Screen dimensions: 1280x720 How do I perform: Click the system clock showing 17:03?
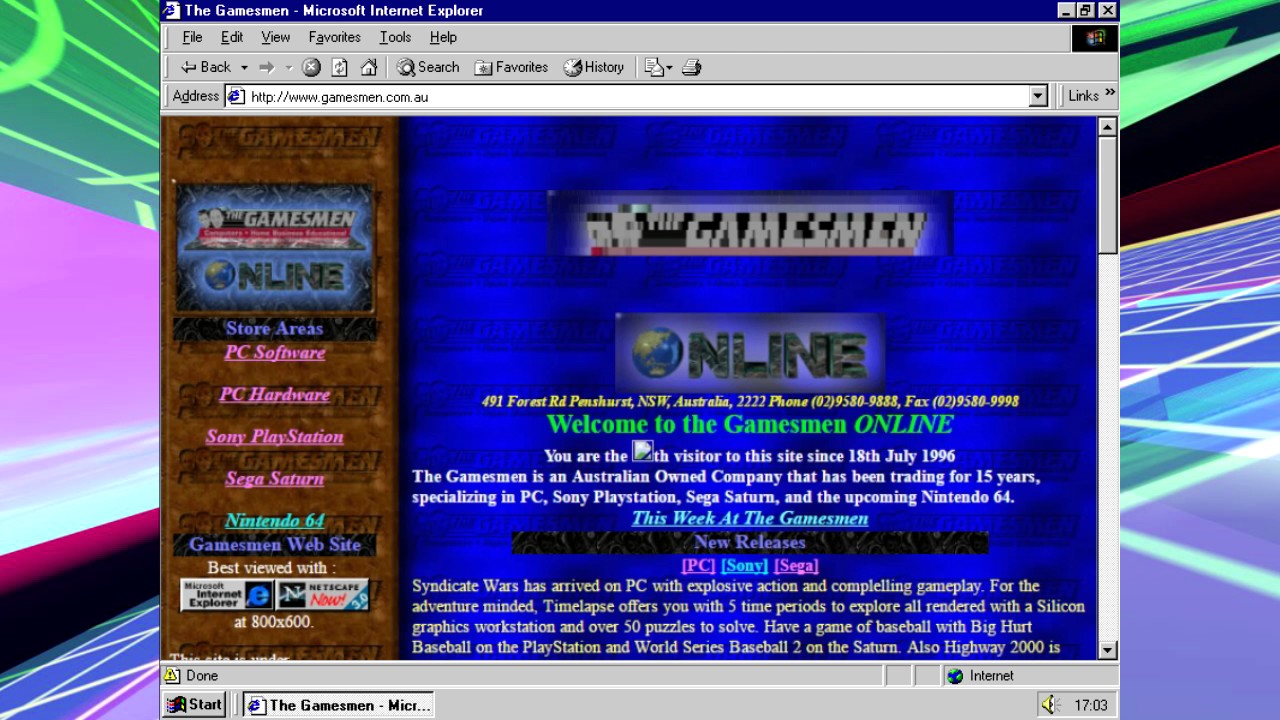[1091, 705]
